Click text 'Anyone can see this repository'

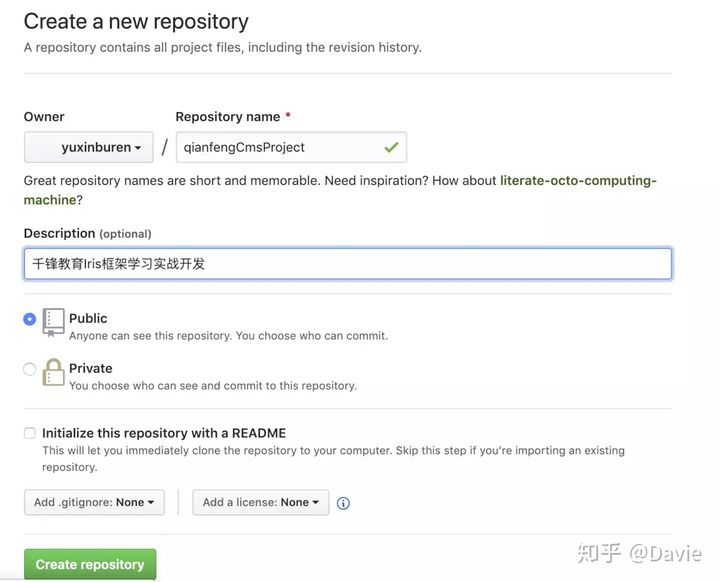click(151, 336)
